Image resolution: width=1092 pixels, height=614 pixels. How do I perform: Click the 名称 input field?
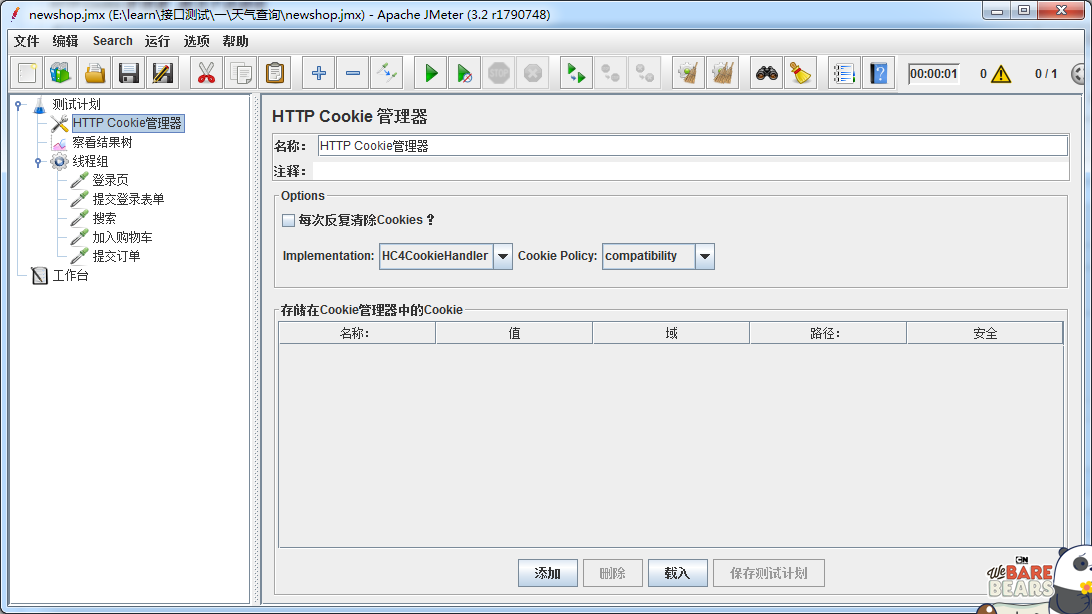pyautogui.click(x=692, y=145)
